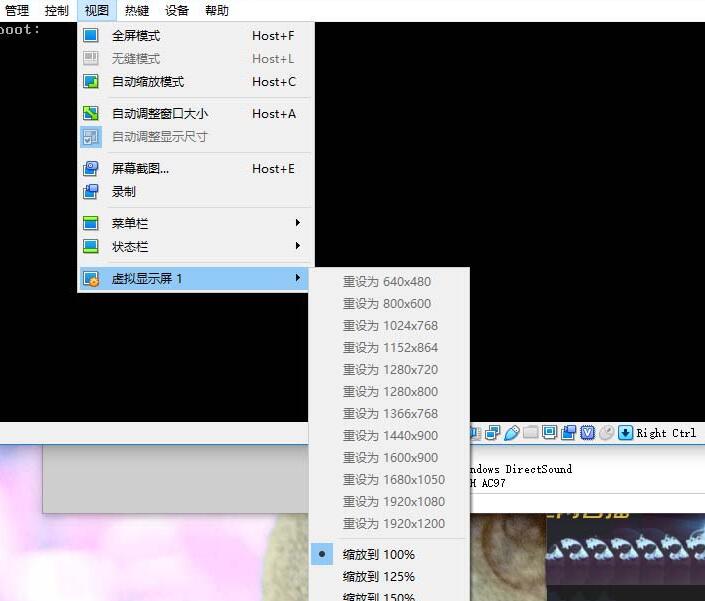Choose 重设为 1440x900
The width and height of the screenshot is (705, 601).
389,436
